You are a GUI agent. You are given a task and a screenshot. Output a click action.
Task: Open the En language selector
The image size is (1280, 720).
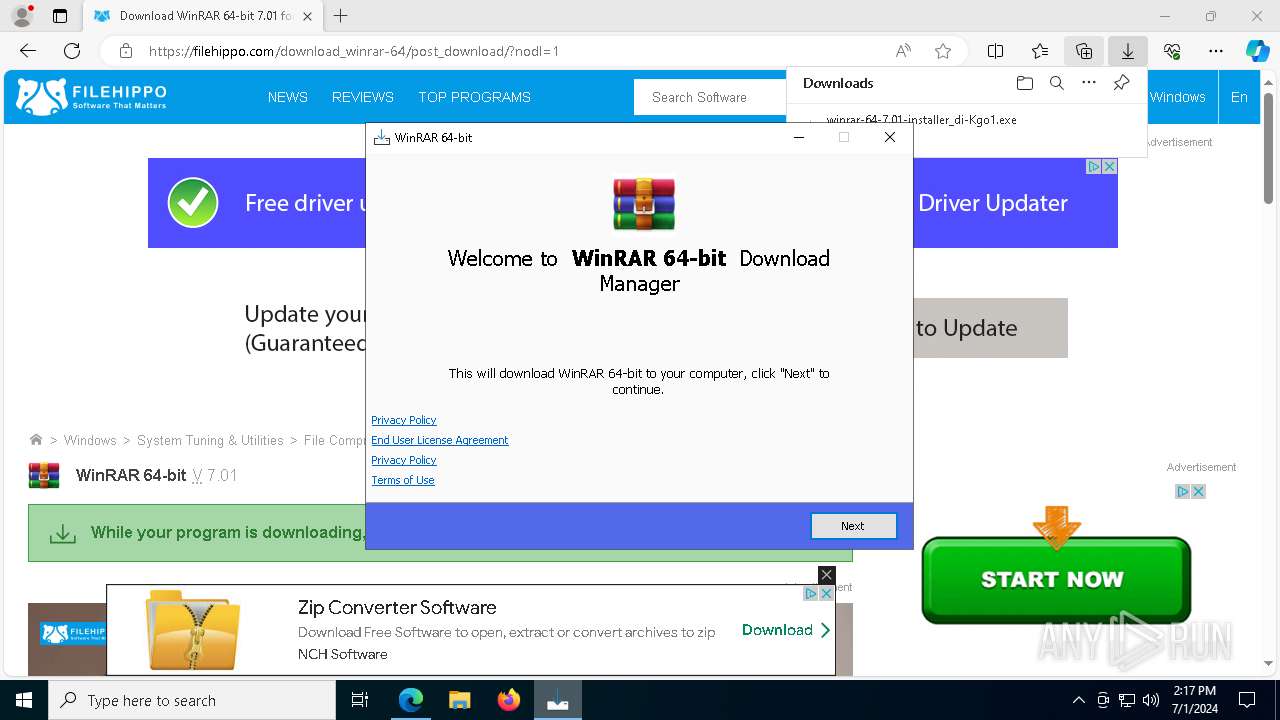pyautogui.click(x=1239, y=97)
